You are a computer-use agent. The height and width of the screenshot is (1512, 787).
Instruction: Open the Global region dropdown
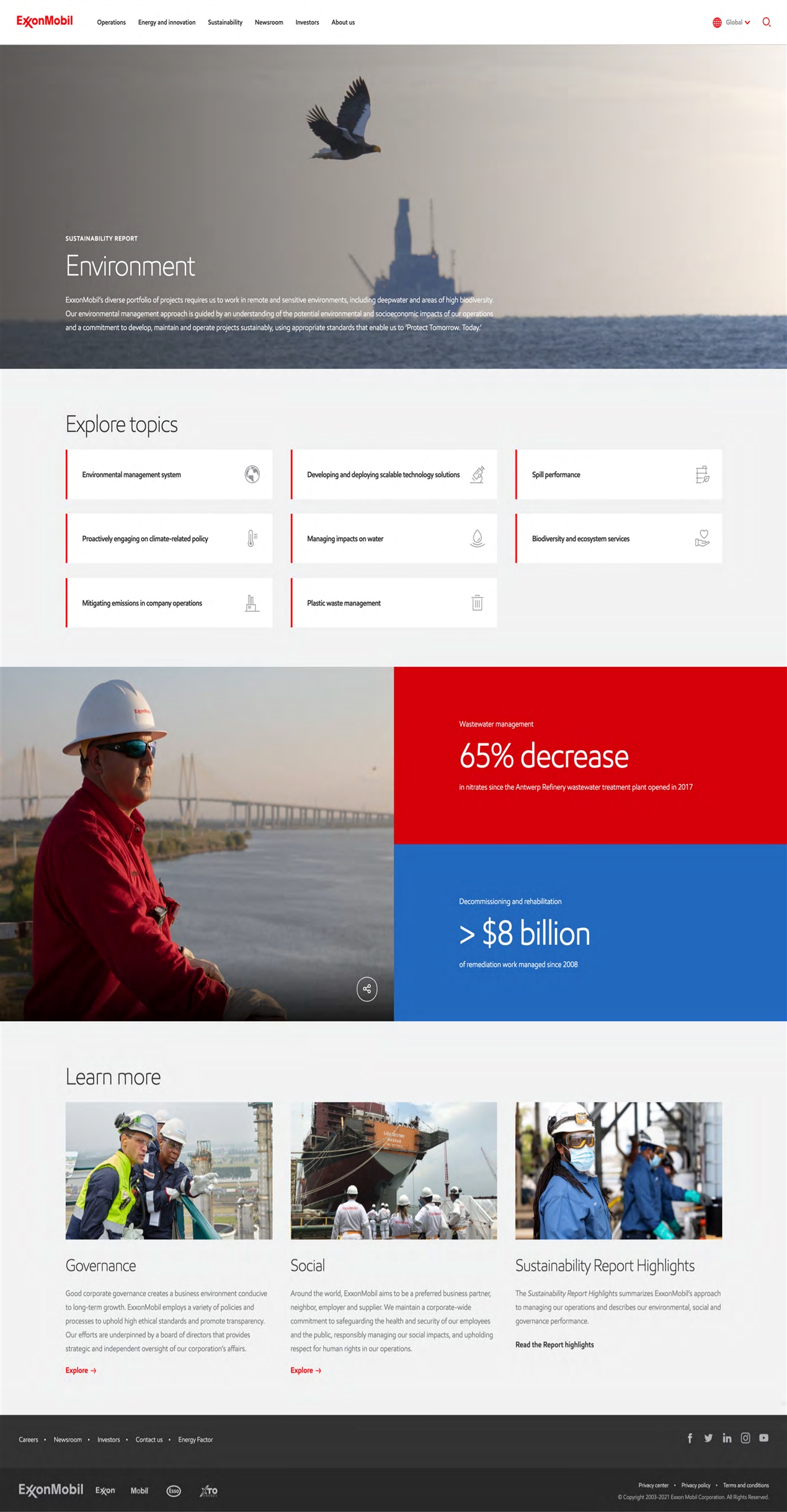click(732, 22)
